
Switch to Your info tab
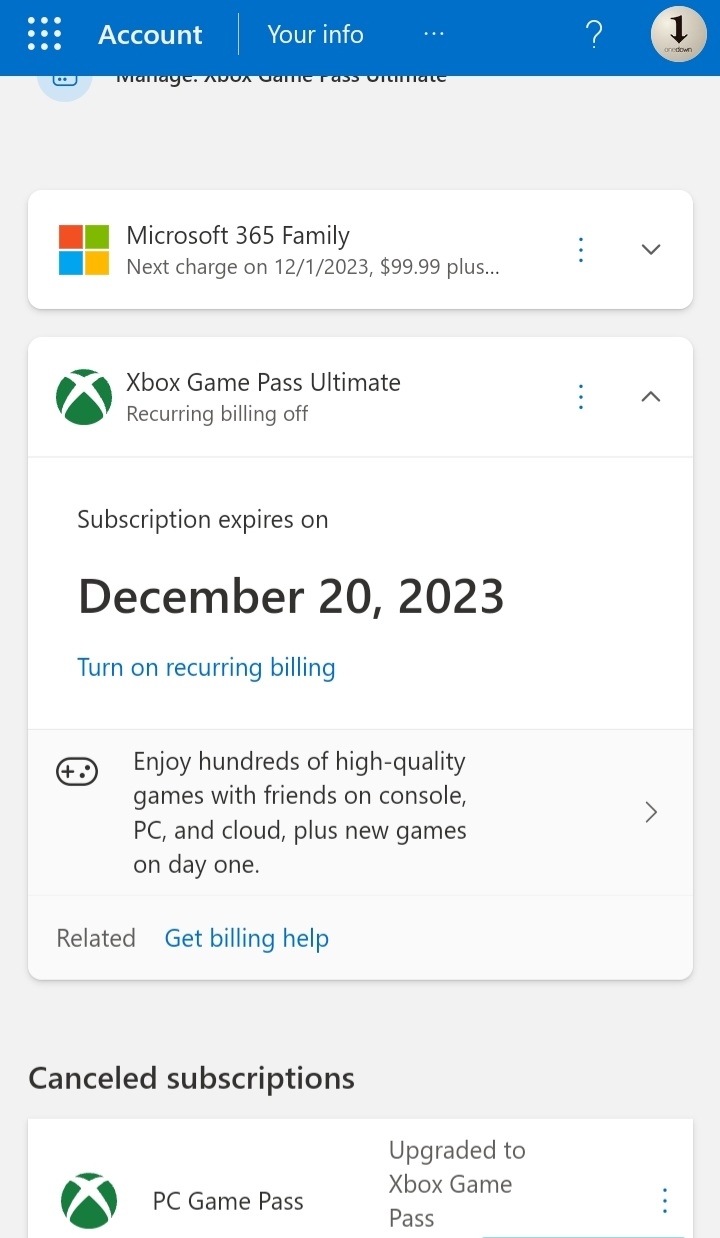[315, 34]
